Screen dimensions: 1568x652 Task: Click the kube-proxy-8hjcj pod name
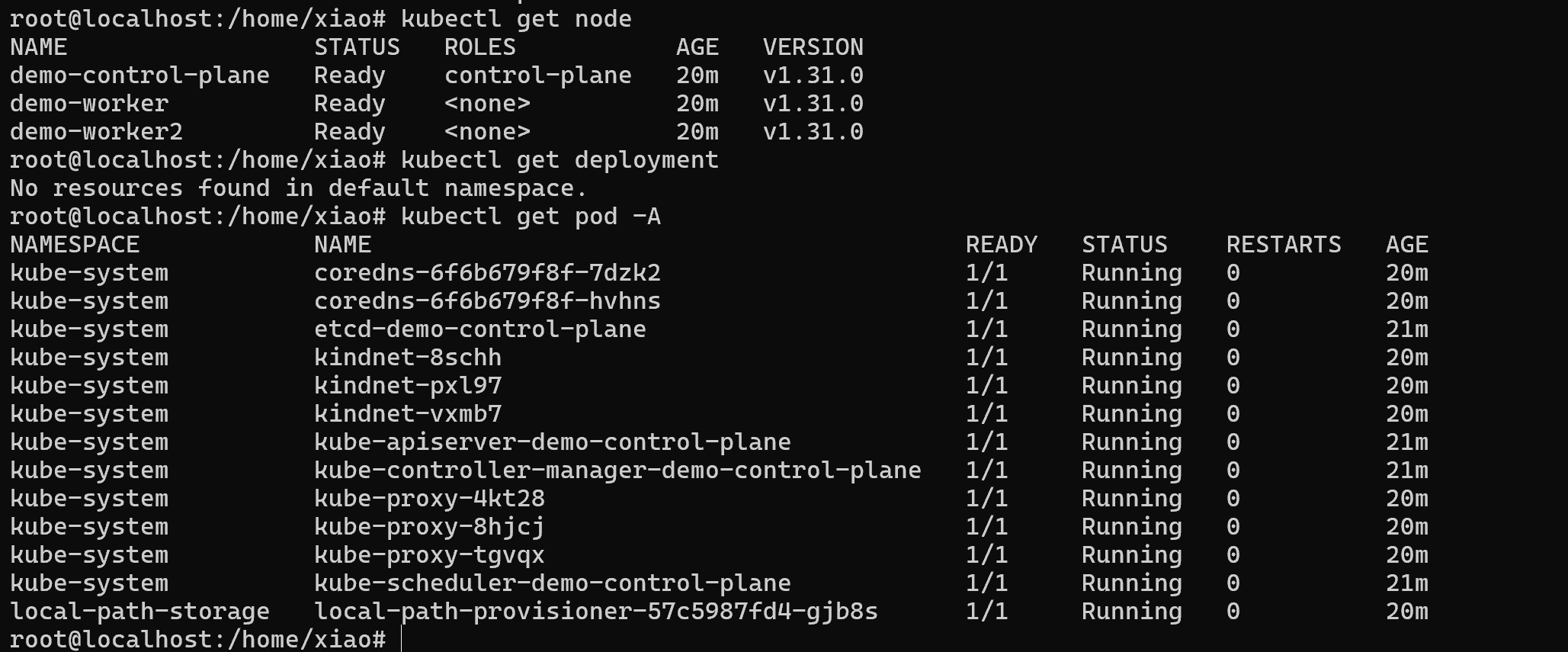pos(429,527)
